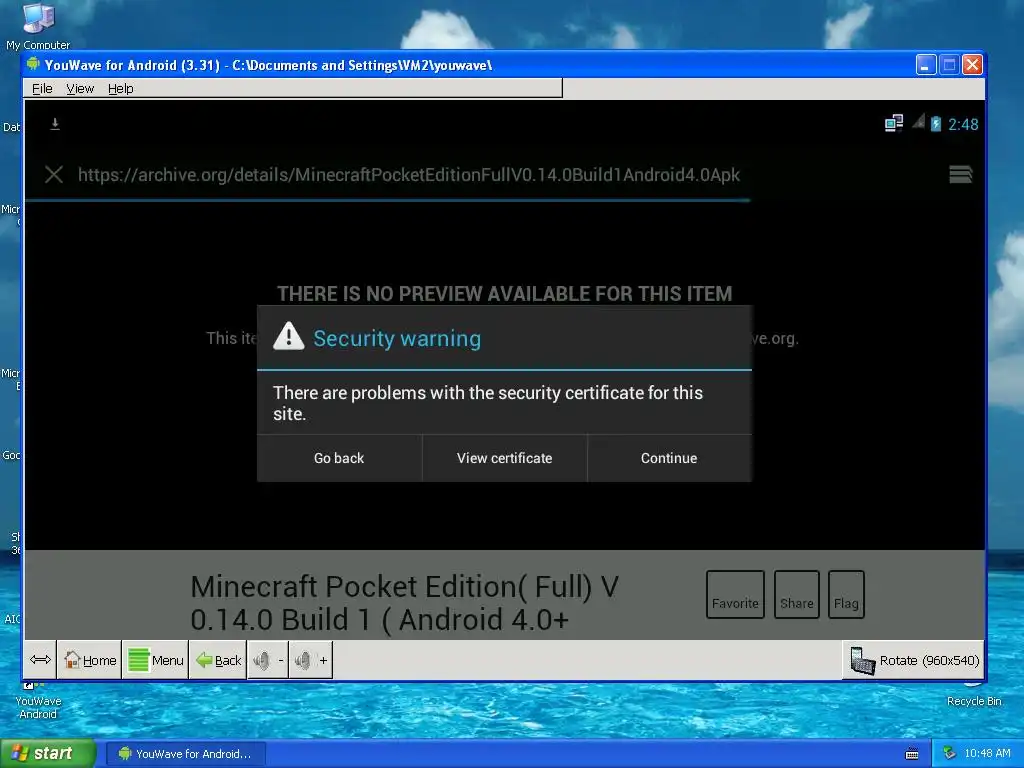This screenshot has width=1024, height=768.
Task: Click the double-arrow expand toolbar icon
Action: (x=40, y=660)
